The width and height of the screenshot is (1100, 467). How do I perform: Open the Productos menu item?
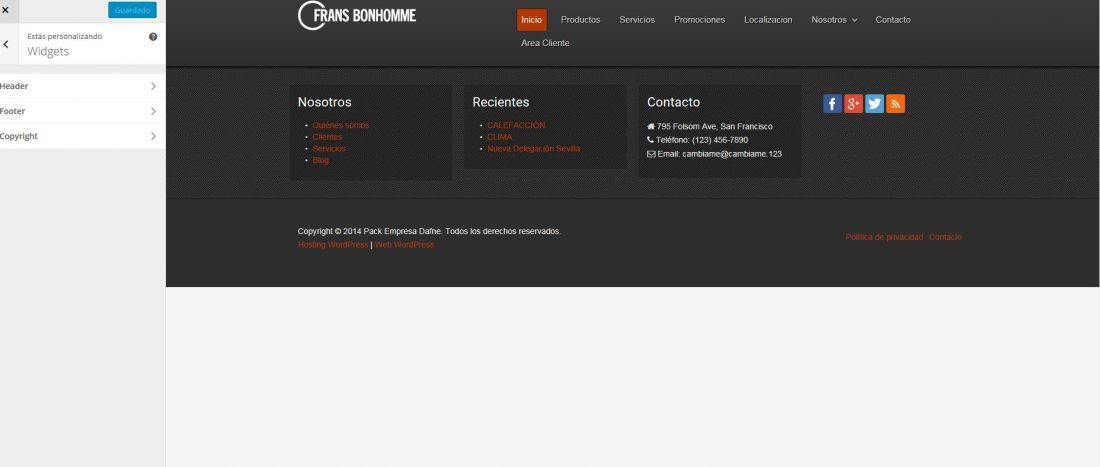coord(580,20)
